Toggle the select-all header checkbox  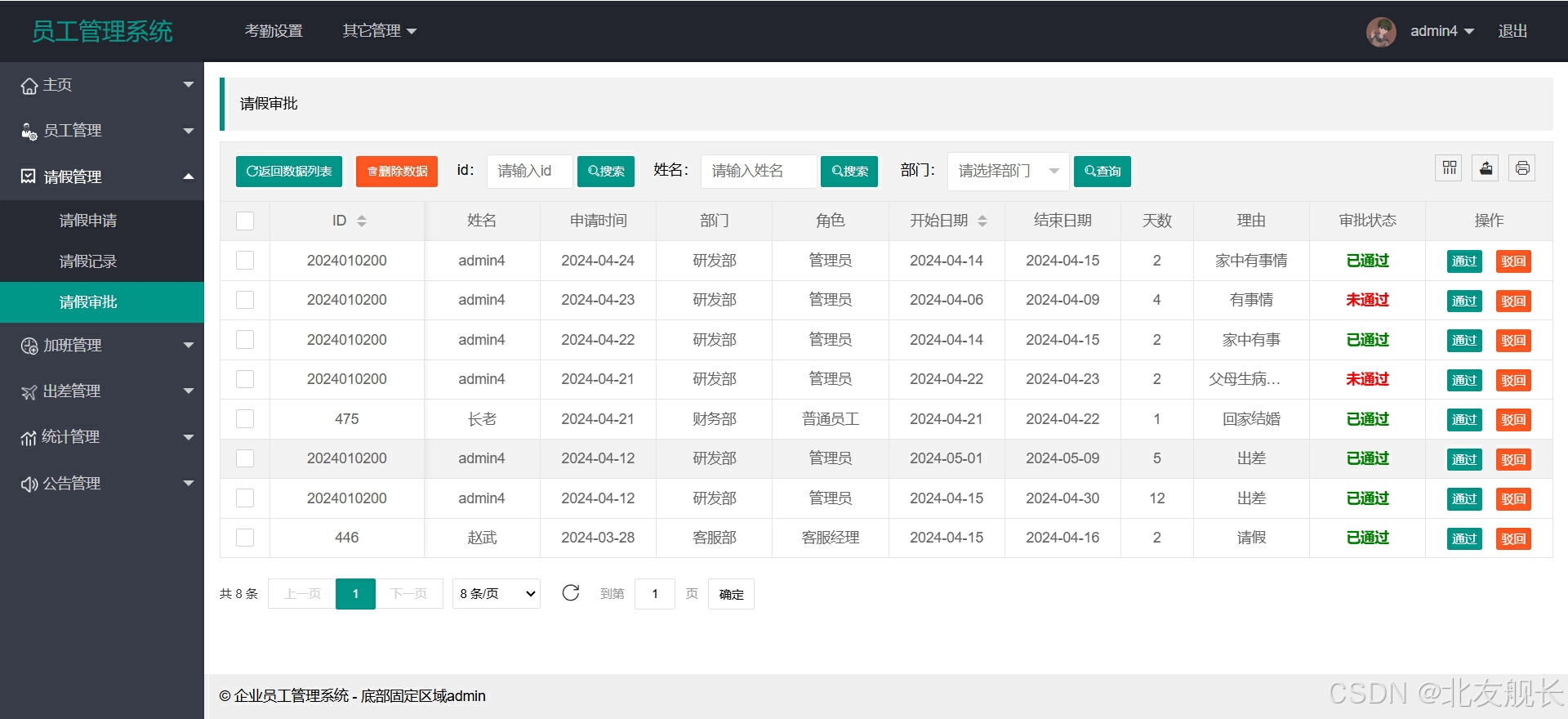coord(245,221)
